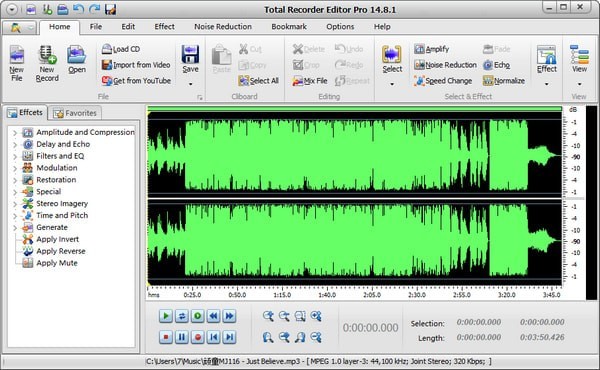Click the quick access Save icon in title bar
600x370 pixels.
pos(110,9)
